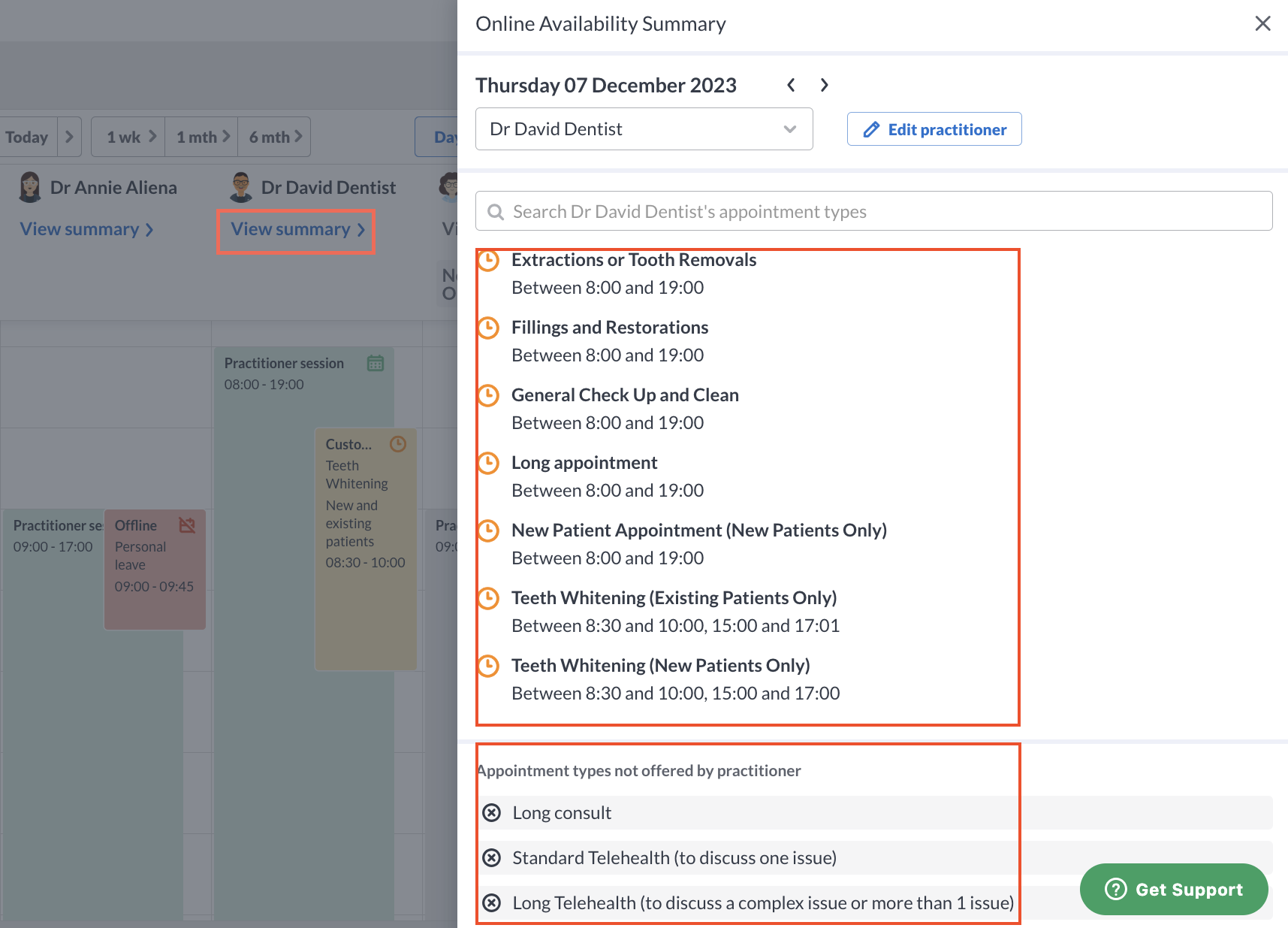Click question mark icon in Get Support
1288x928 pixels.
[x=1116, y=890]
